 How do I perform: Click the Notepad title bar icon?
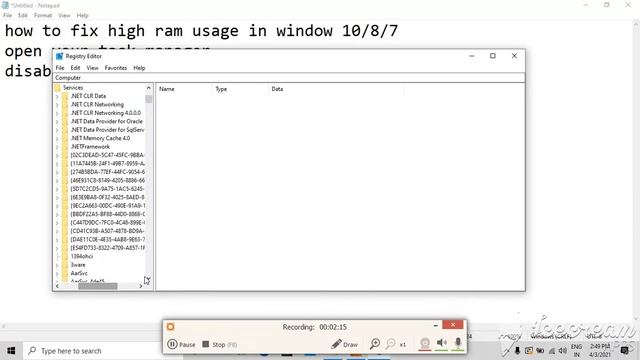[x=5, y=5]
